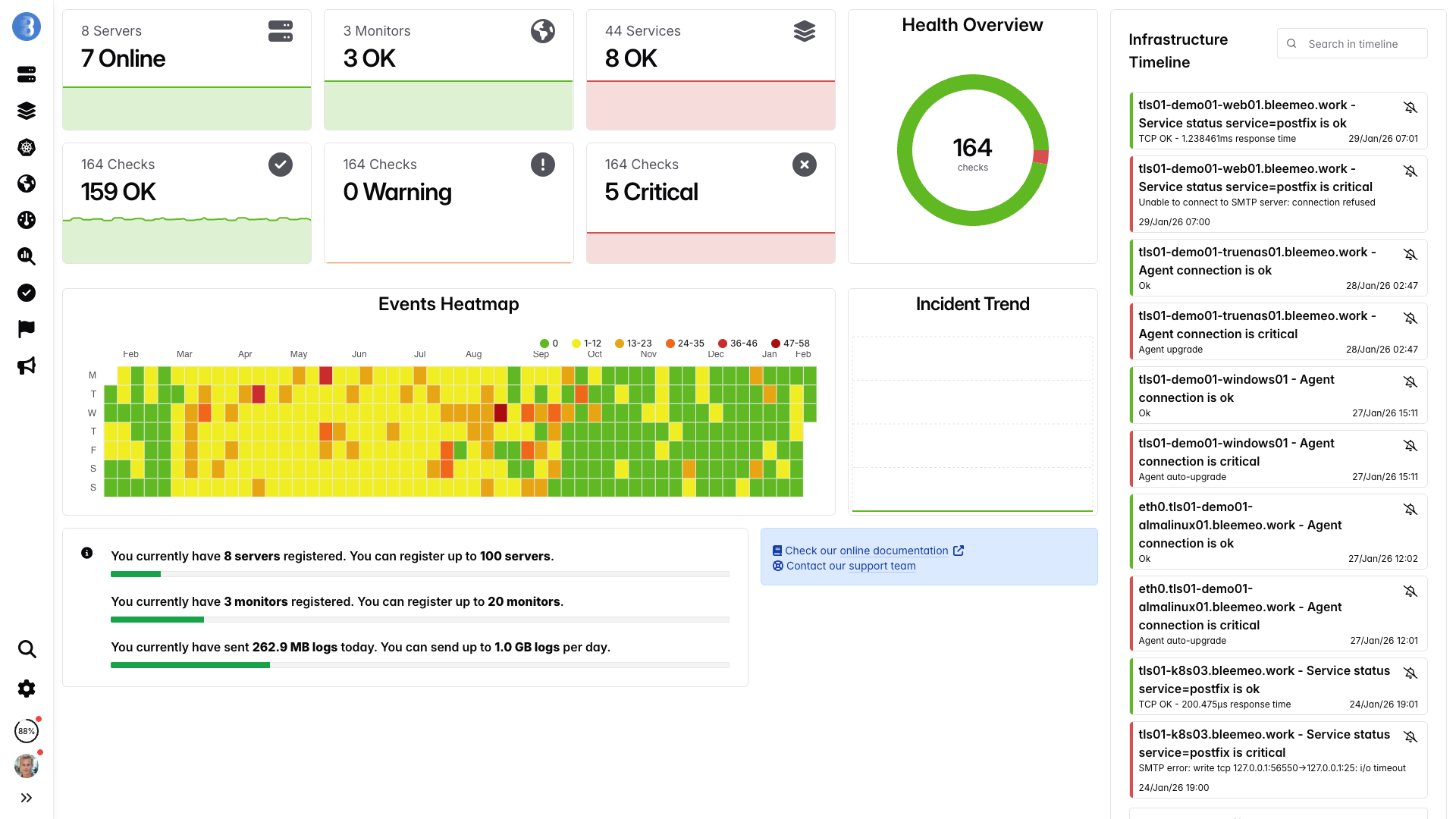Select the Kubernetes icon in the sidebar
Screen dimensions: 1456x819
click(x=27, y=147)
